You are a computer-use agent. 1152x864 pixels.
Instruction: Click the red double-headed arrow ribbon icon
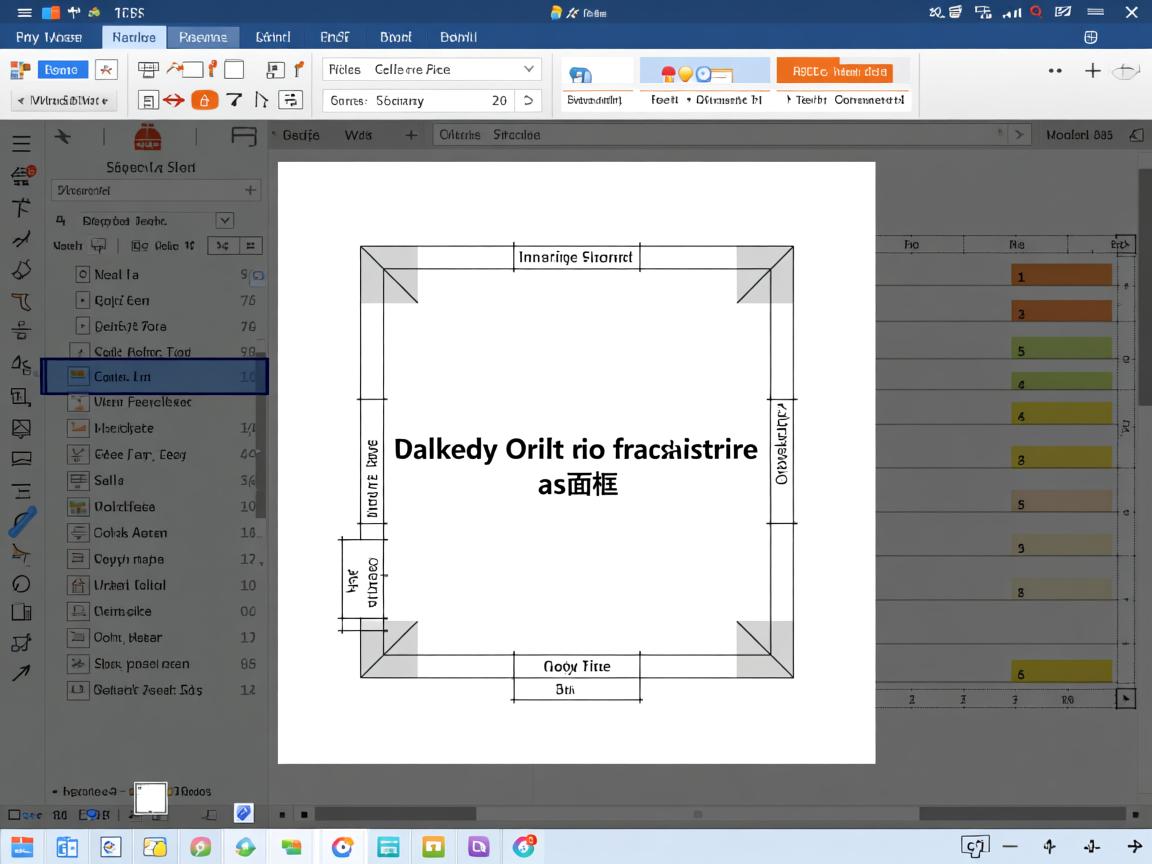coord(174,100)
